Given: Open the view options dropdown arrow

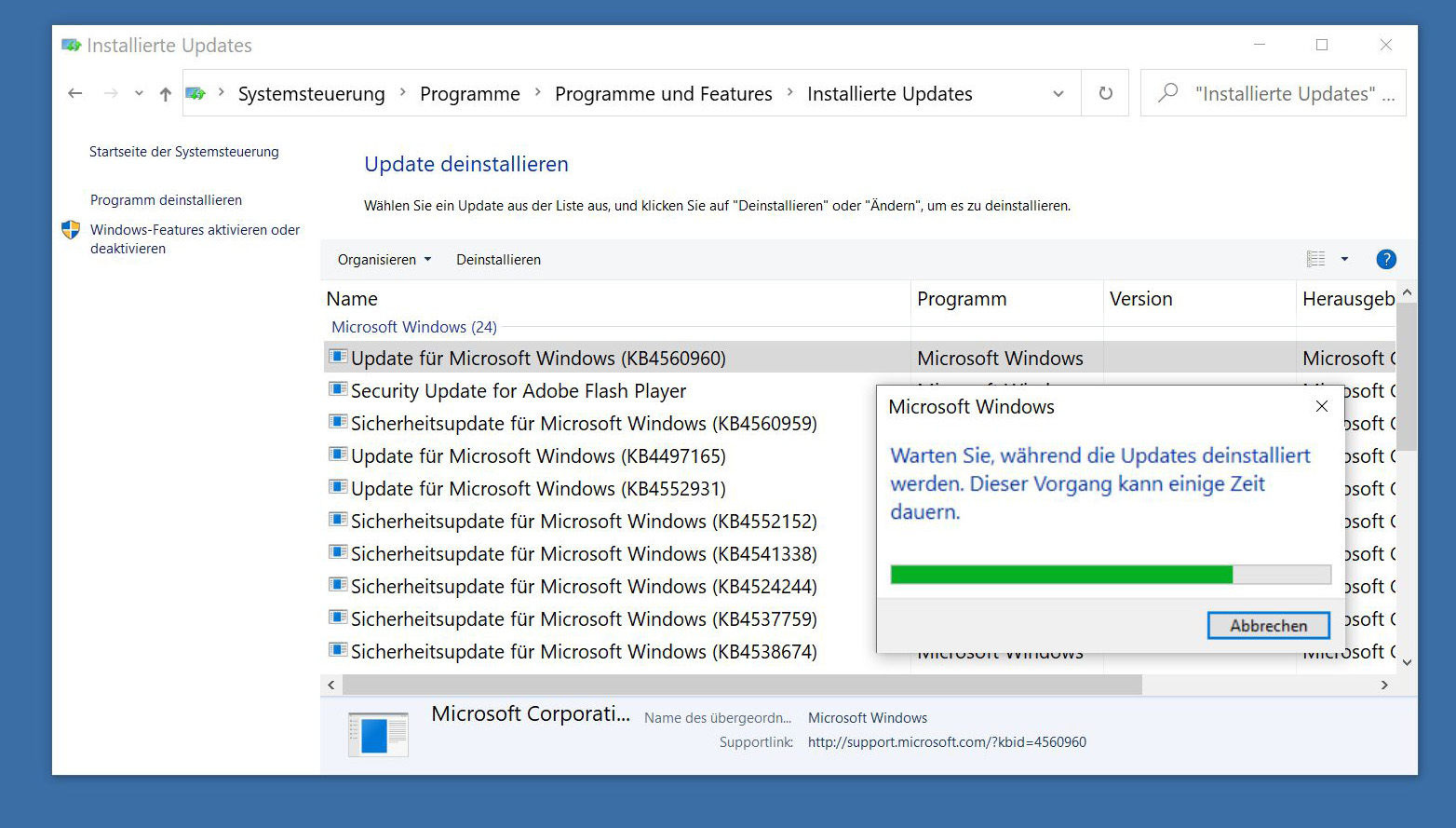Looking at the screenshot, I should point(1344,259).
